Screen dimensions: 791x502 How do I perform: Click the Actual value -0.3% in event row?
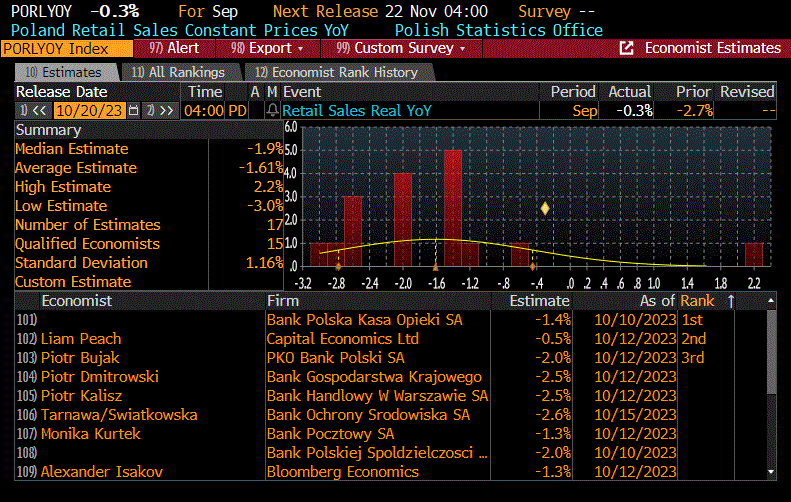point(635,110)
